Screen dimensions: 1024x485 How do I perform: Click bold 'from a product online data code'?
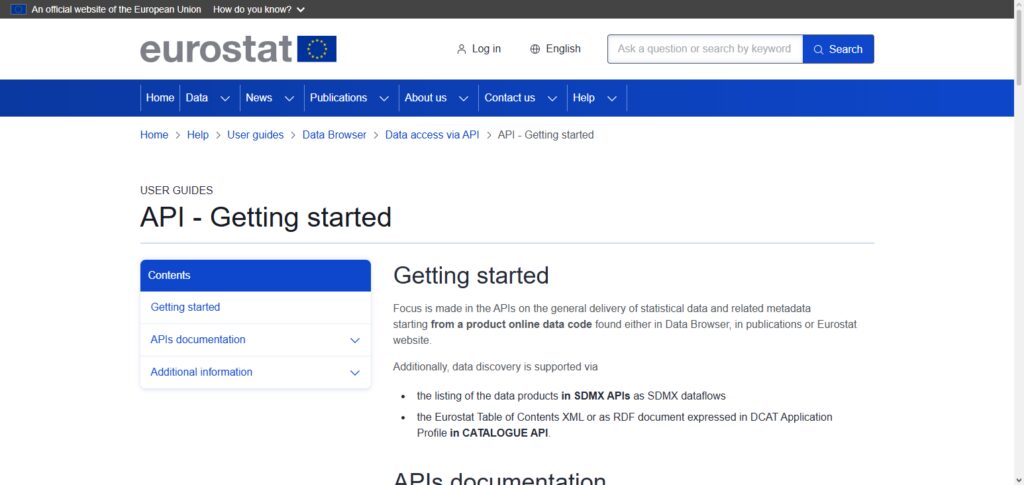click(511, 324)
